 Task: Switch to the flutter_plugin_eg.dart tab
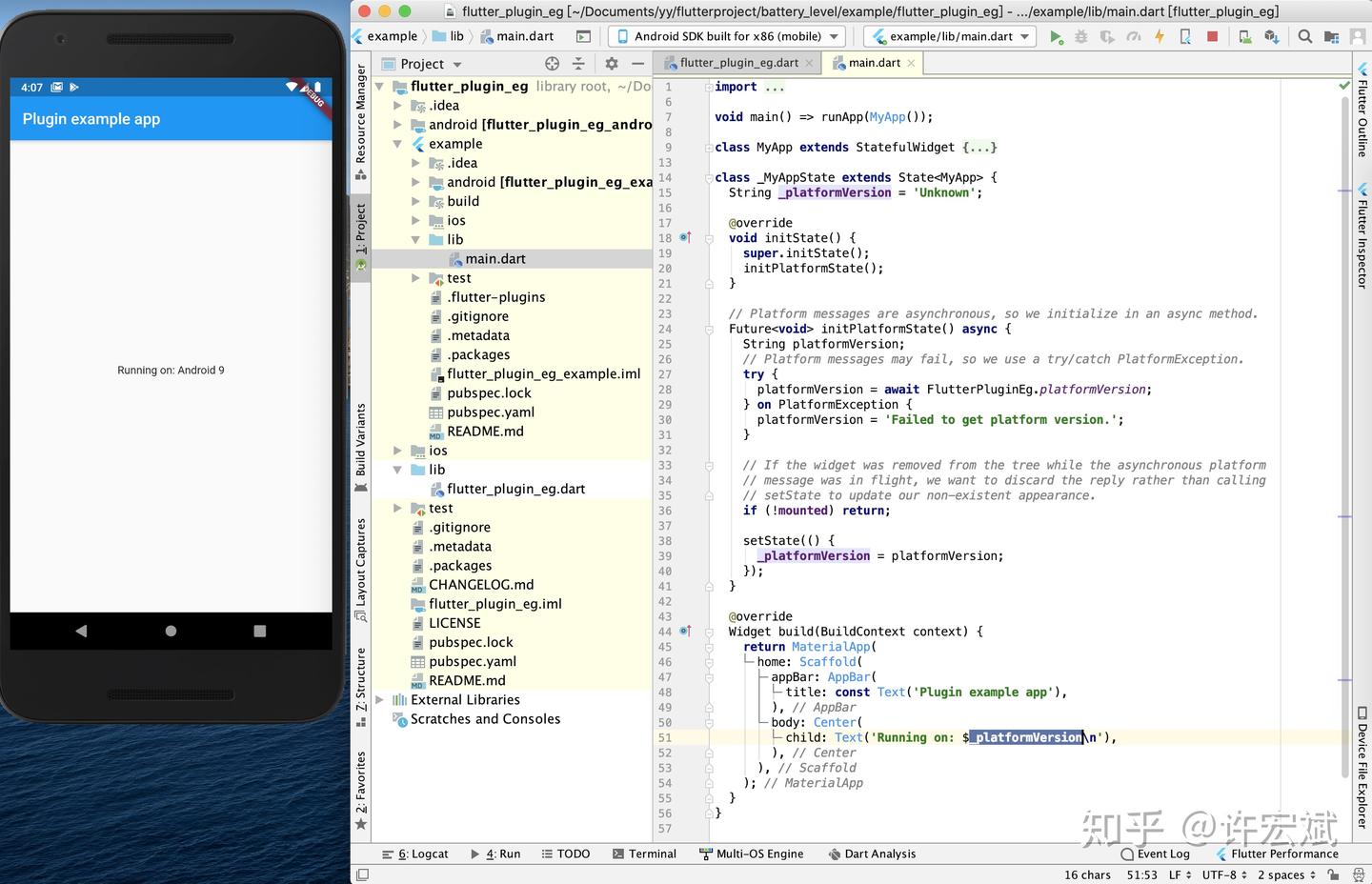coord(738,62)
